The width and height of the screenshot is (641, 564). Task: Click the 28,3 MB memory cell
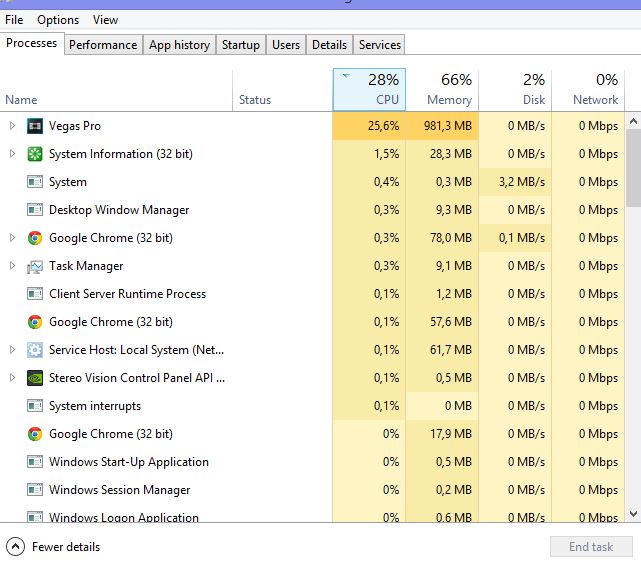(x=442, y=154)
